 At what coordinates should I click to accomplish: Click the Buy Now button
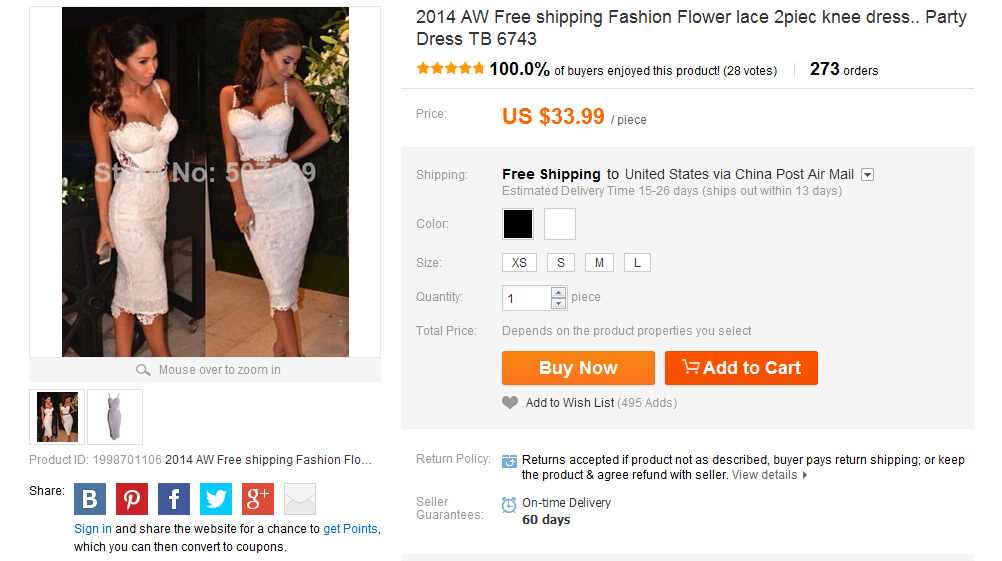(578, 368)
